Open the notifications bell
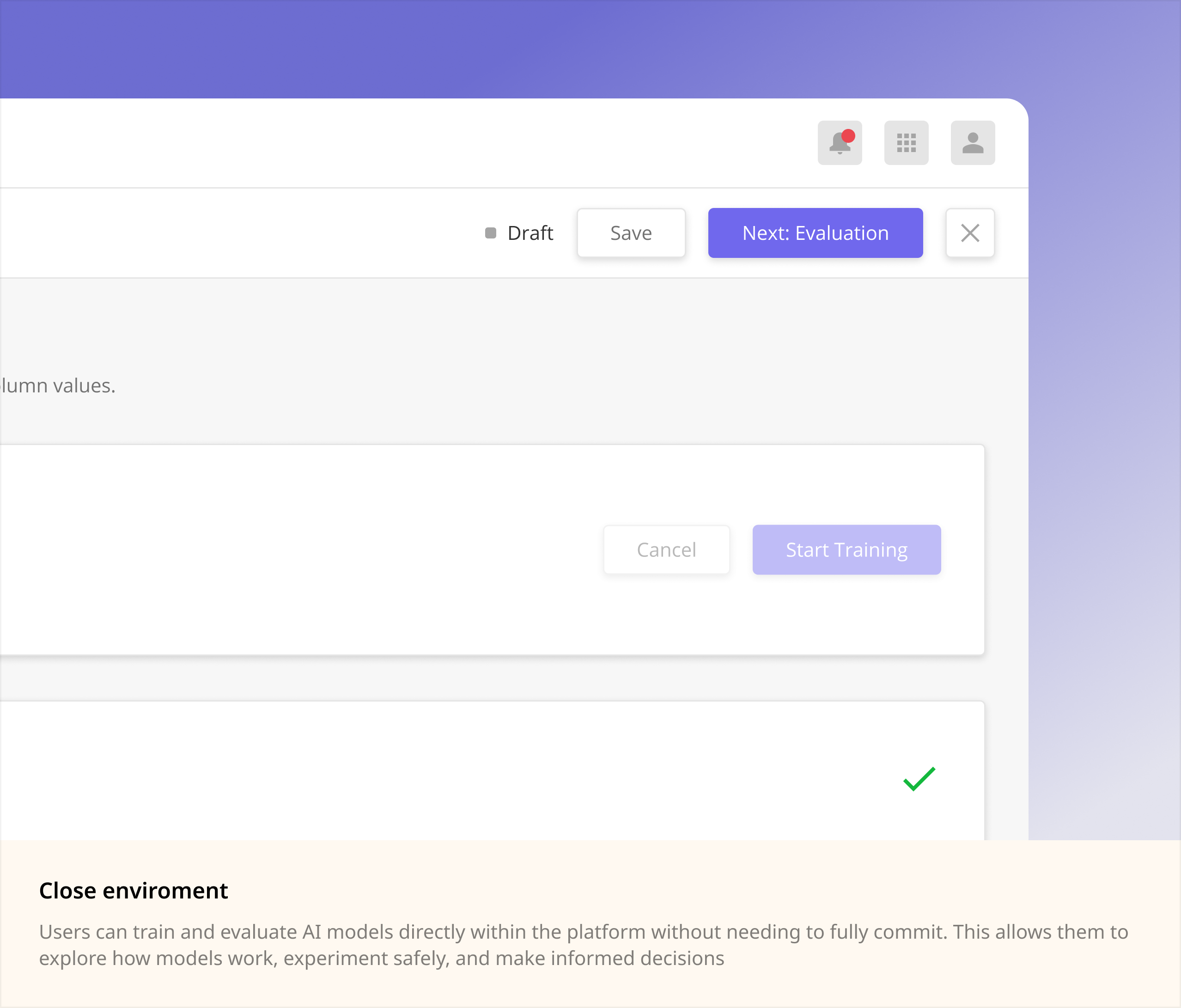The height and width of the screenshot is (1008, 1181). (840, 142)
